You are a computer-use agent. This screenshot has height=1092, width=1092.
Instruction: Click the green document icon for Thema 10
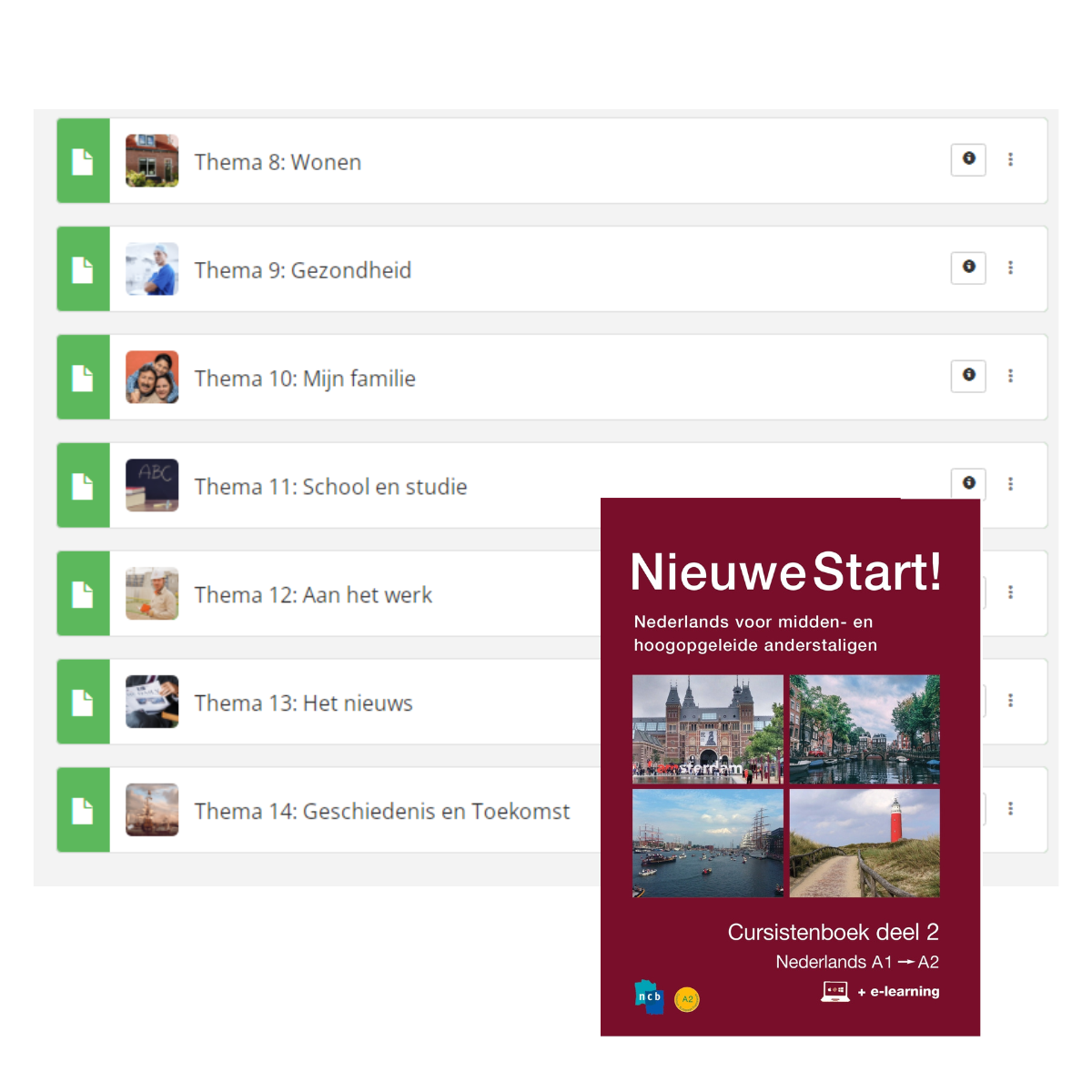(83, 379)
